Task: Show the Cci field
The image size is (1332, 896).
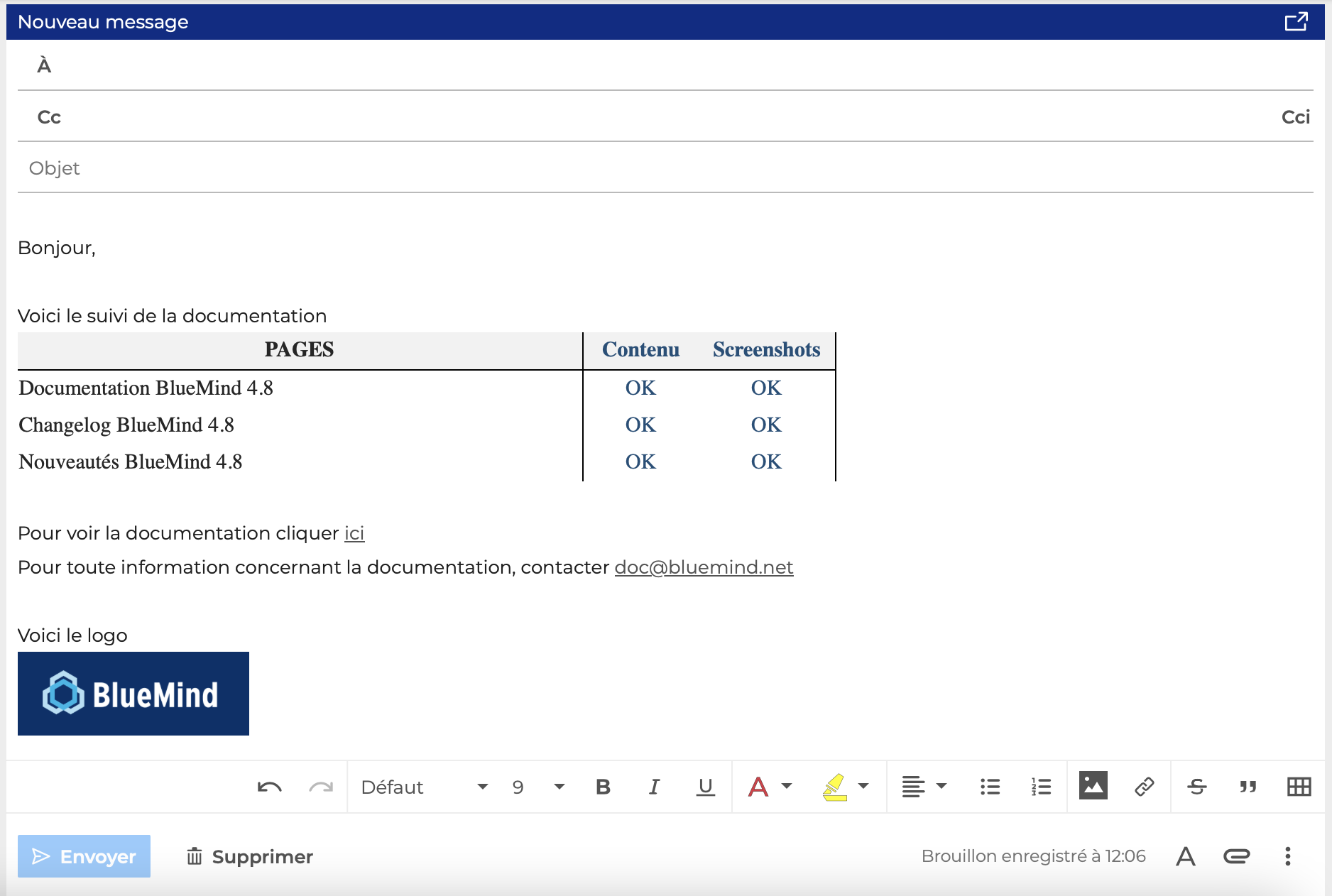Action: pos(1296,117)
